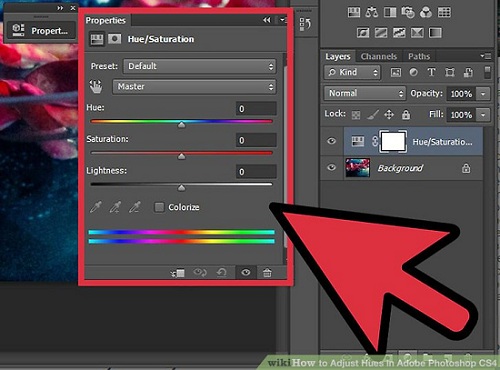This screenshot has width=500, height=370.
Task: Select the subtract-from-sample eyedropper
Action: coord(135,207)
